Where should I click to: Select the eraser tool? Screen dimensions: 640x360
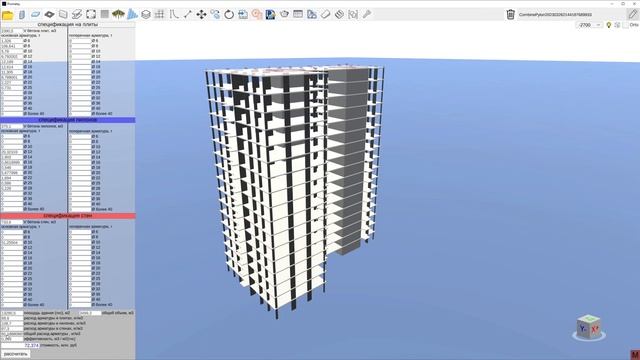coord(325,15)
